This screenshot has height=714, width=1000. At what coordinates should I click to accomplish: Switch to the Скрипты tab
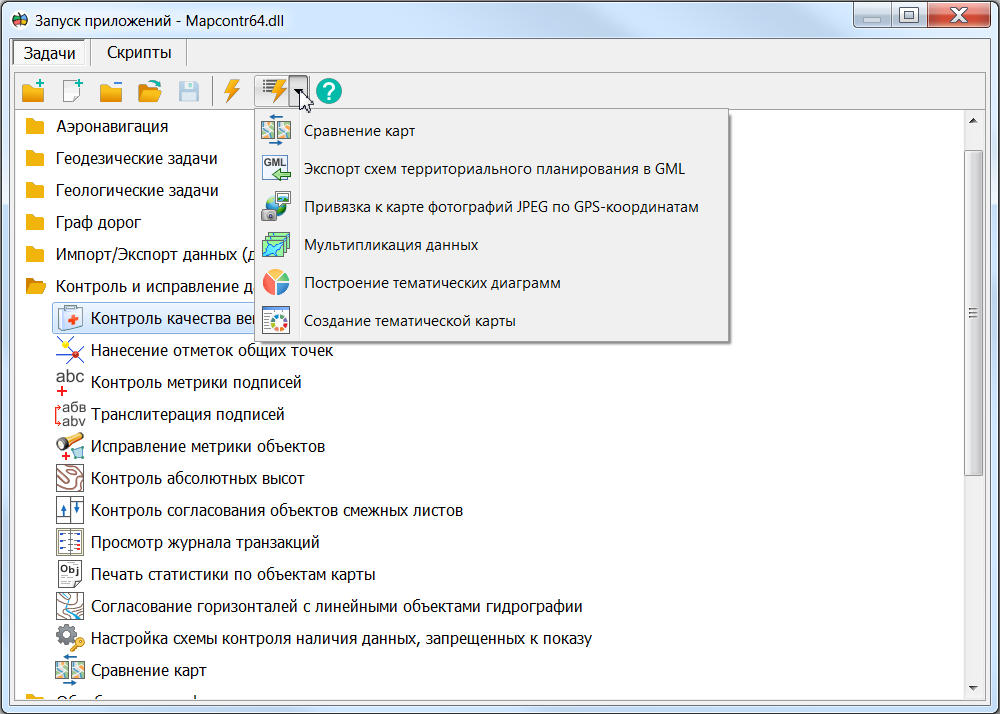point(139,53)
